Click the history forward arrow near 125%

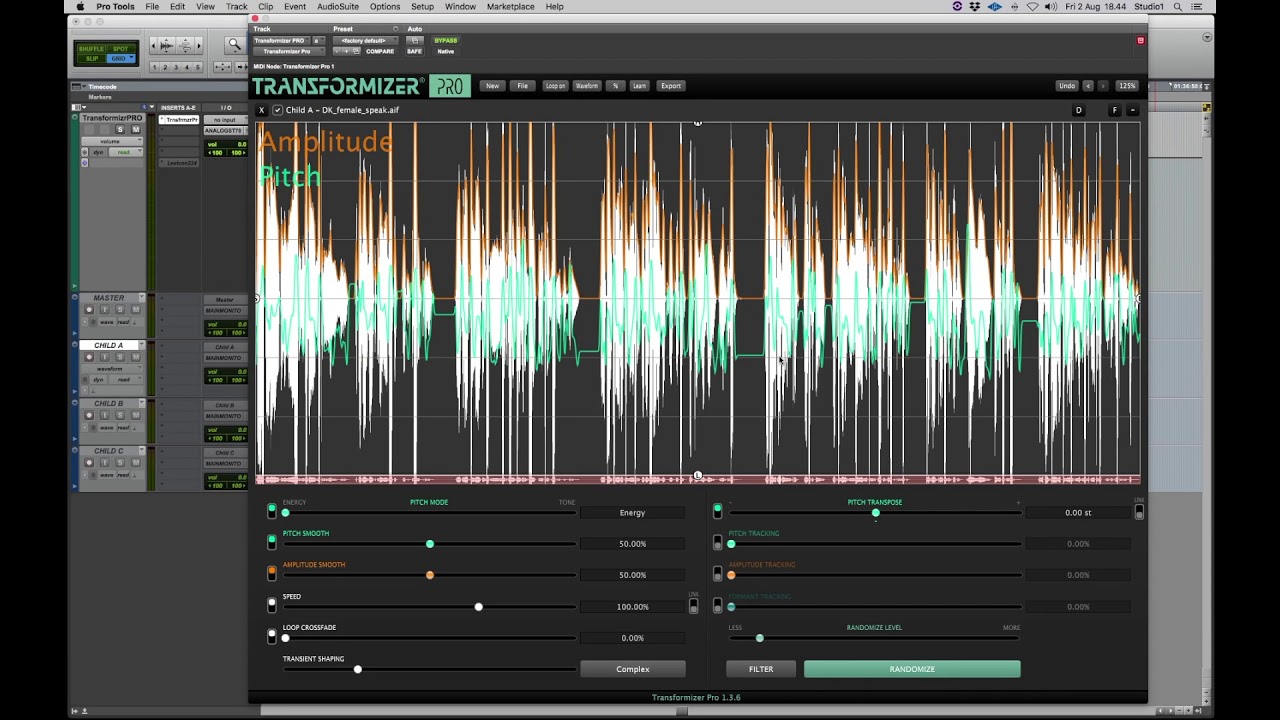1103,86
